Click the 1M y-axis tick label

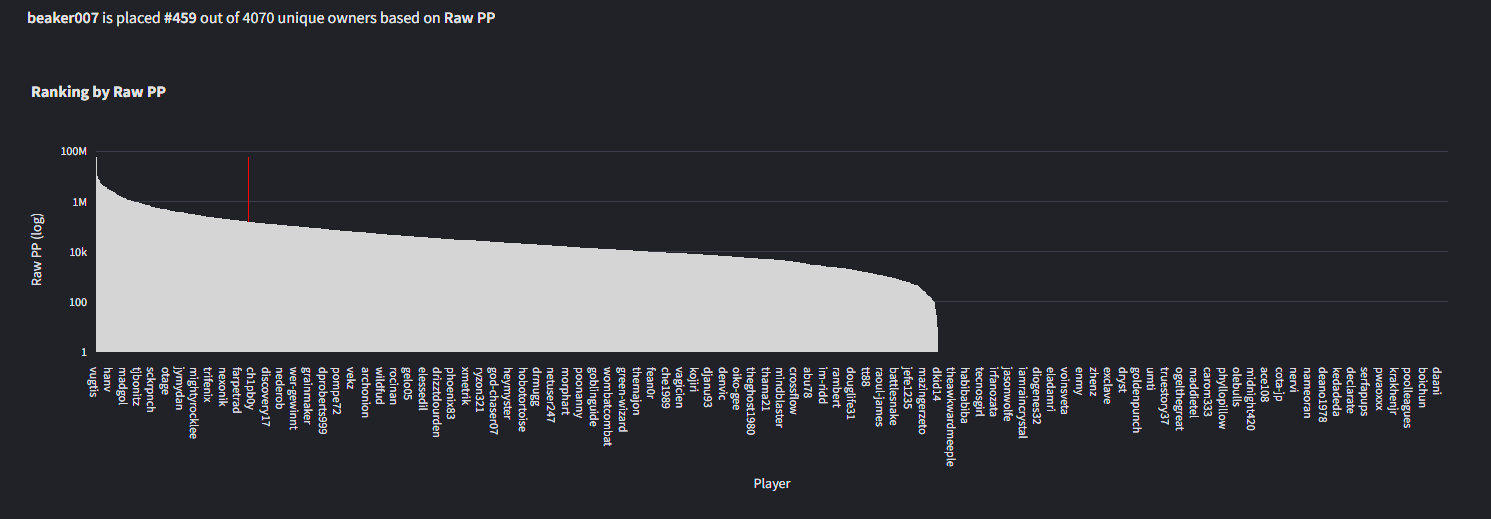tap(79, 202)
